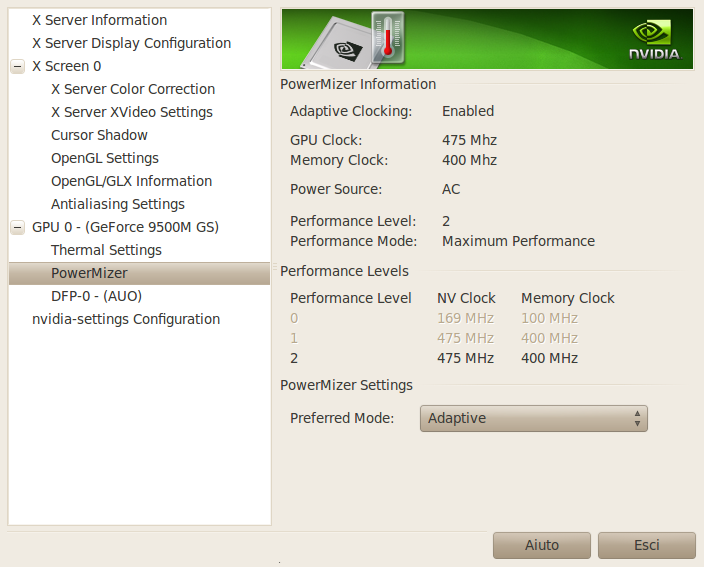704x567 pixels.
Task: Open the Preferred Mode dropdown
Action: (533, 418)
